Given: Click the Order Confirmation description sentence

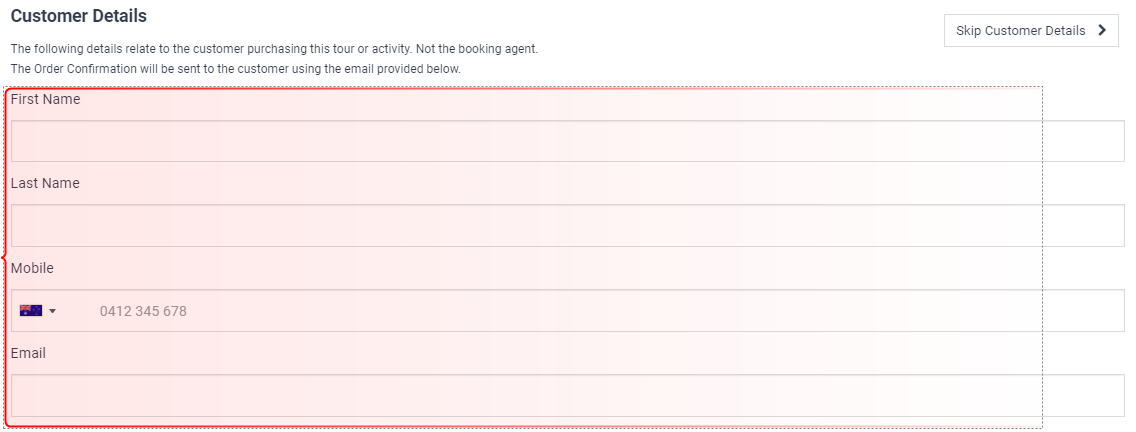Looking at the screenshot, I should coord(235,69).
